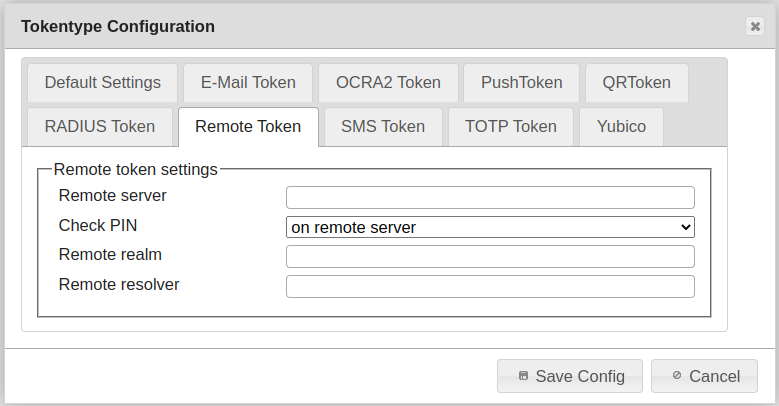The image size is (779, 406).
Task: Switch to the RADIUS Token tab
Action: click(100, 127)
